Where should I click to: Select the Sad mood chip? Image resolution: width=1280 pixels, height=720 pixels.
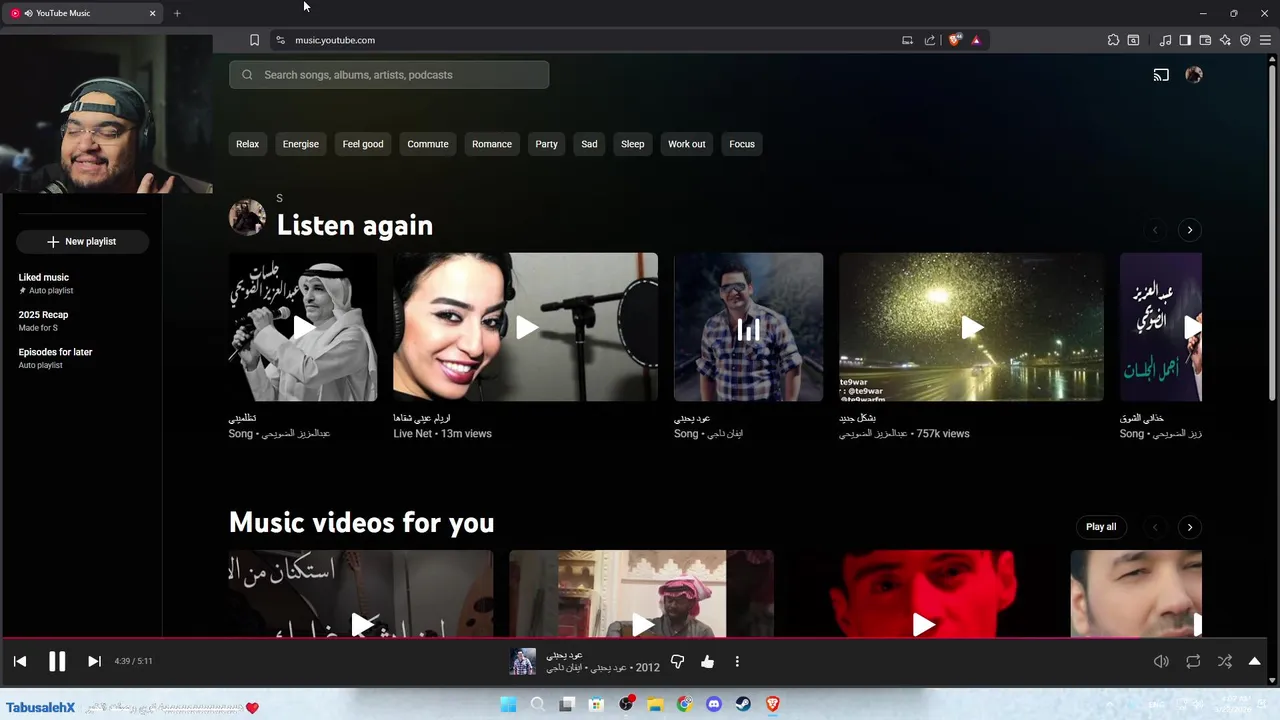pos(589,144)
